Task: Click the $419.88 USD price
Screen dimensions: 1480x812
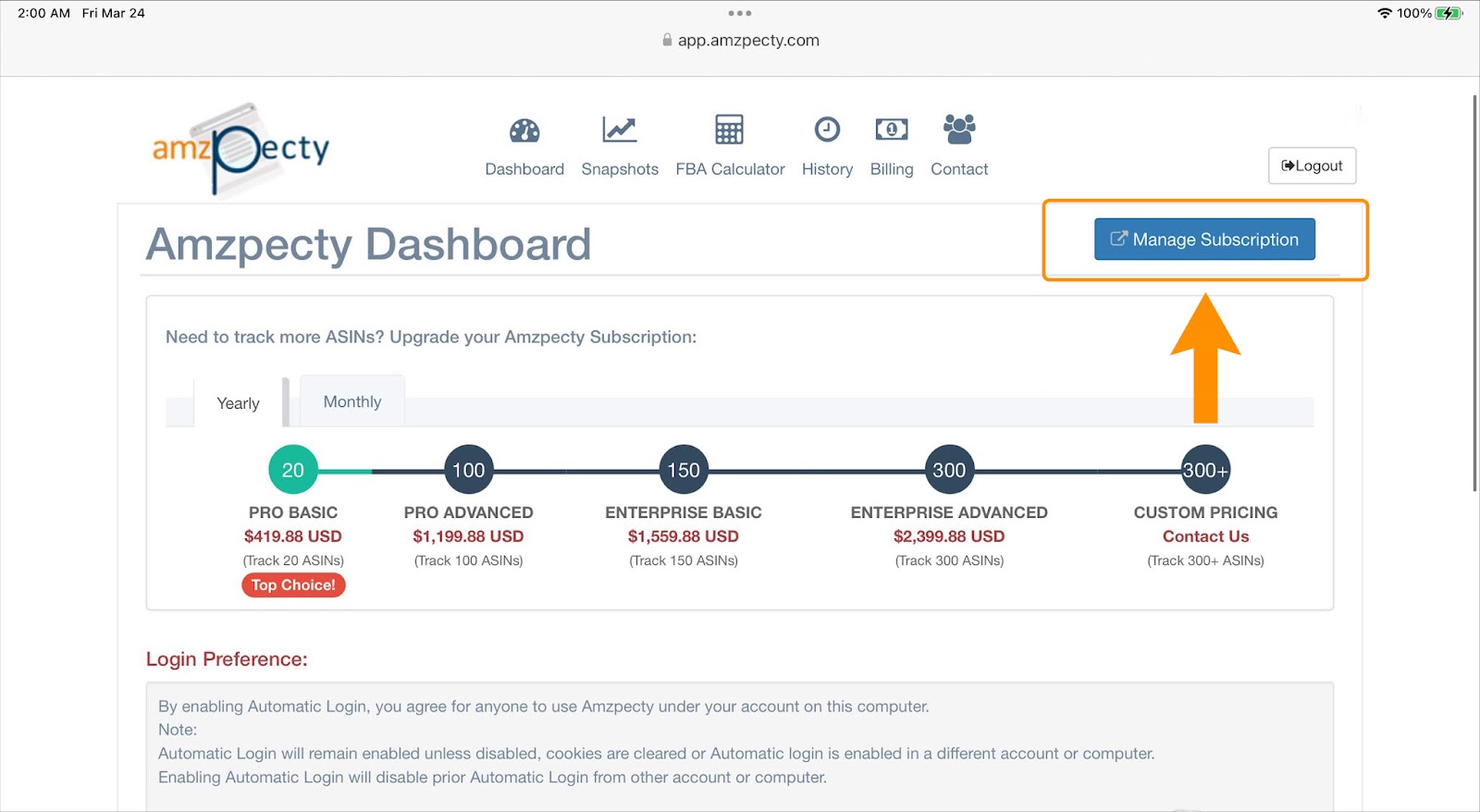Action: (293, 536)
